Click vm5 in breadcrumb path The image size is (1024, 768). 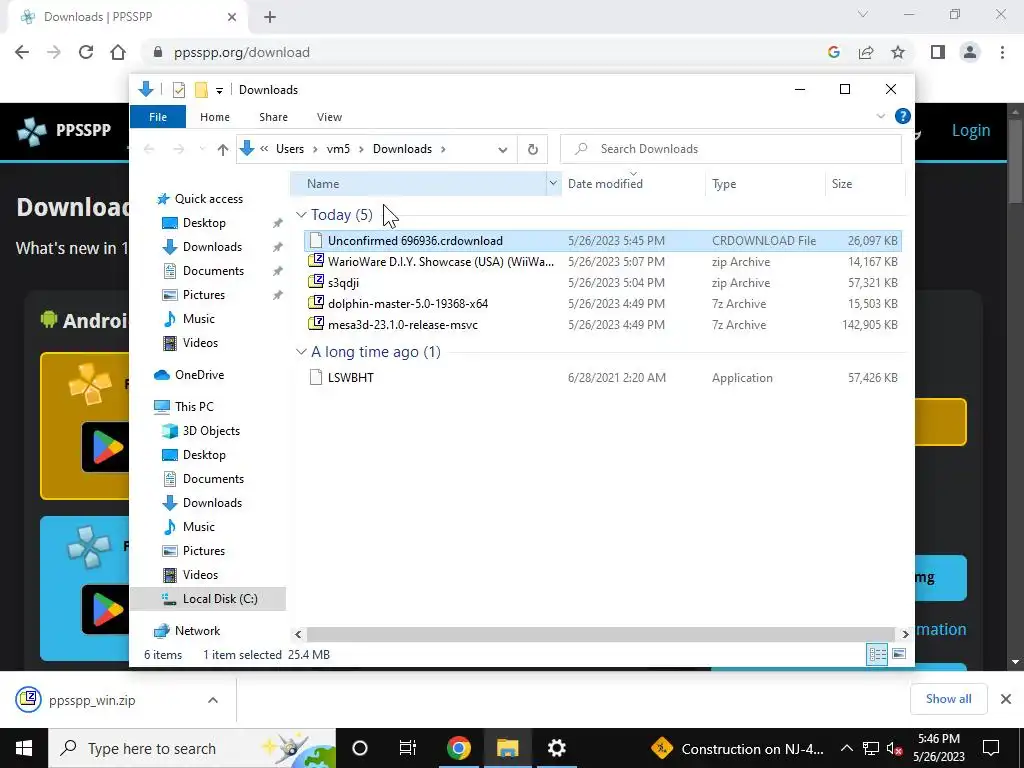pos(338,149)
